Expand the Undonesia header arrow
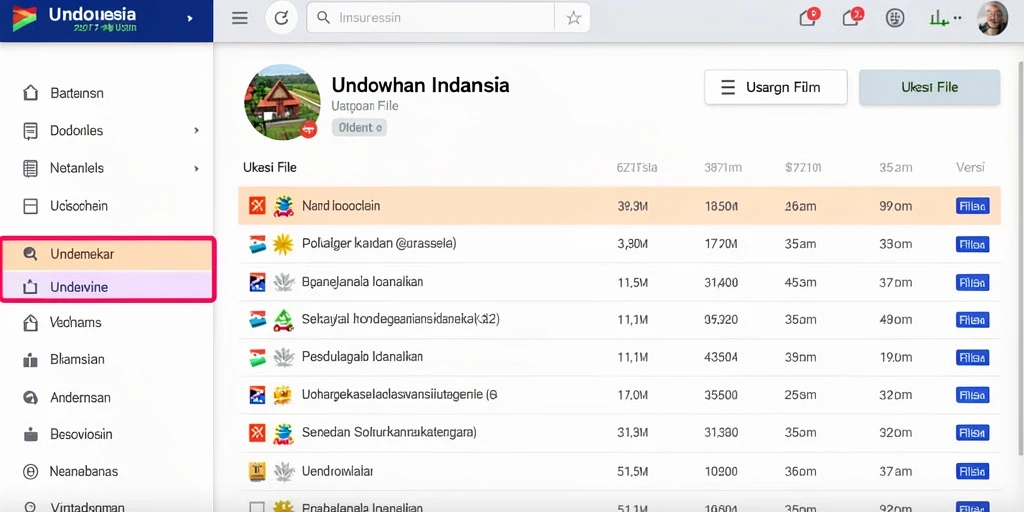Viewport: 1024px width, 512px height. [x=190, y=18]
